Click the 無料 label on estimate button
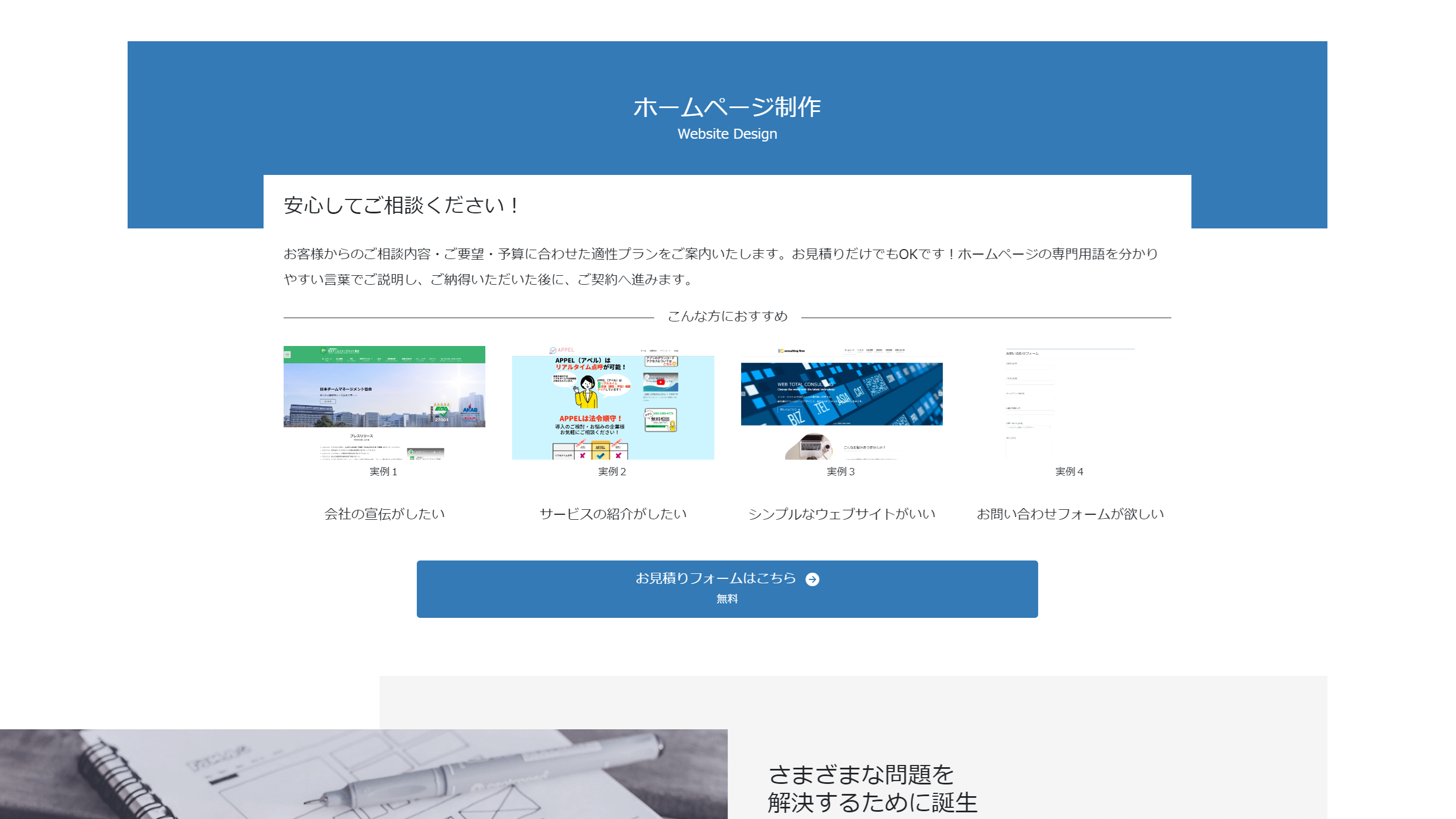 tap(727, 599)
